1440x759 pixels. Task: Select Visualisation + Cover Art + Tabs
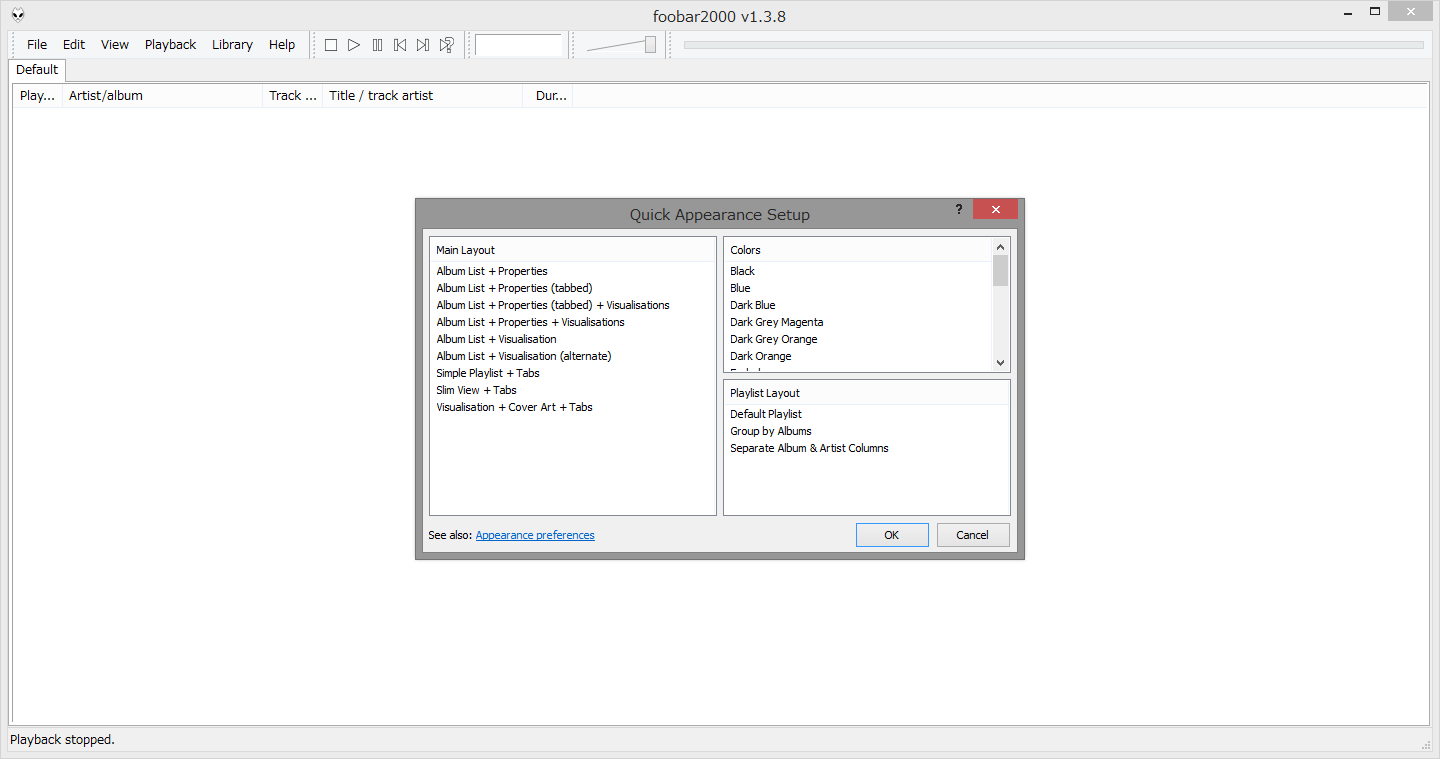[x=514, y=407]
